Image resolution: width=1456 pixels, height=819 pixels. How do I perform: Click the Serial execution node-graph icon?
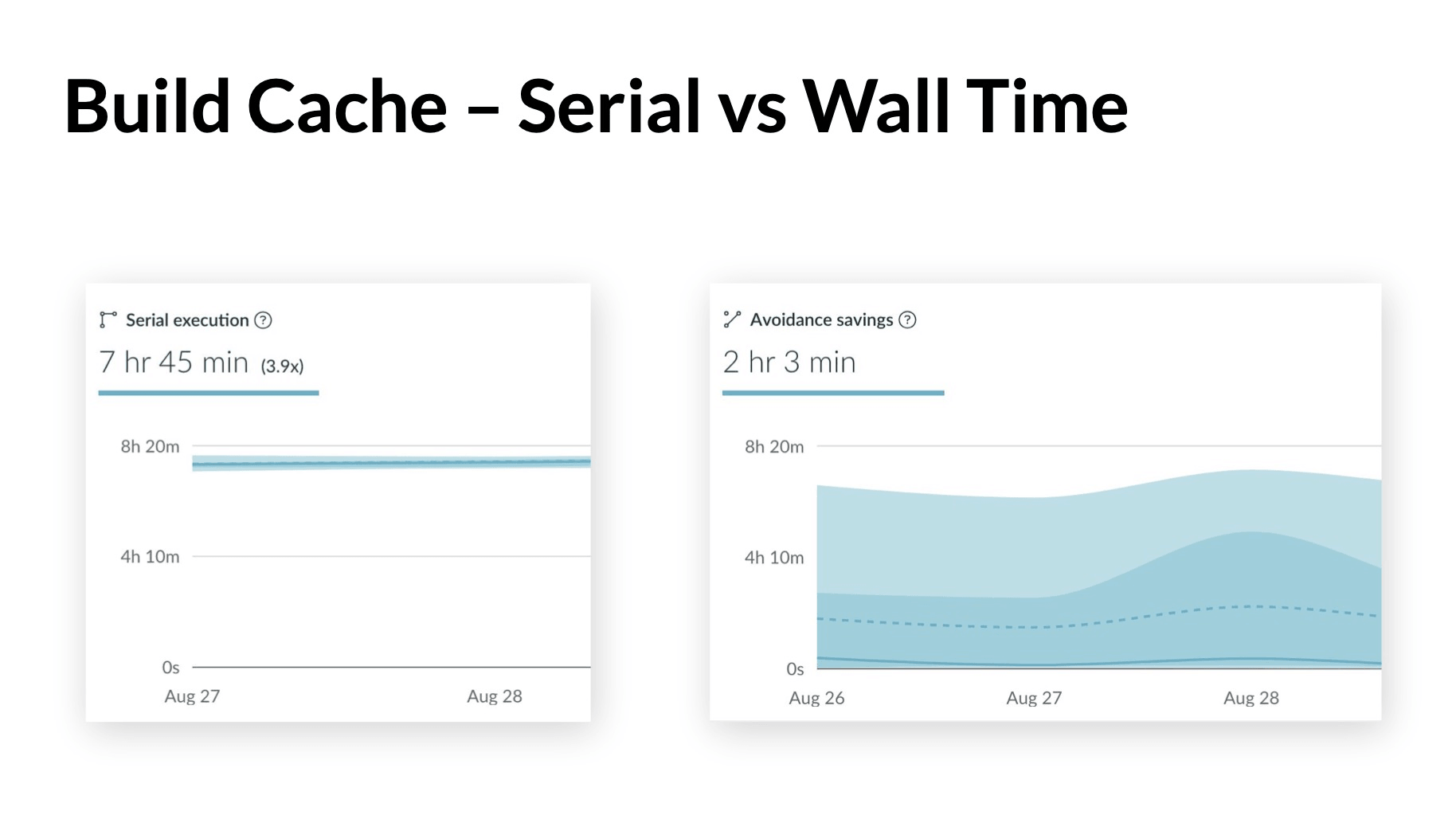pos(108,319)
